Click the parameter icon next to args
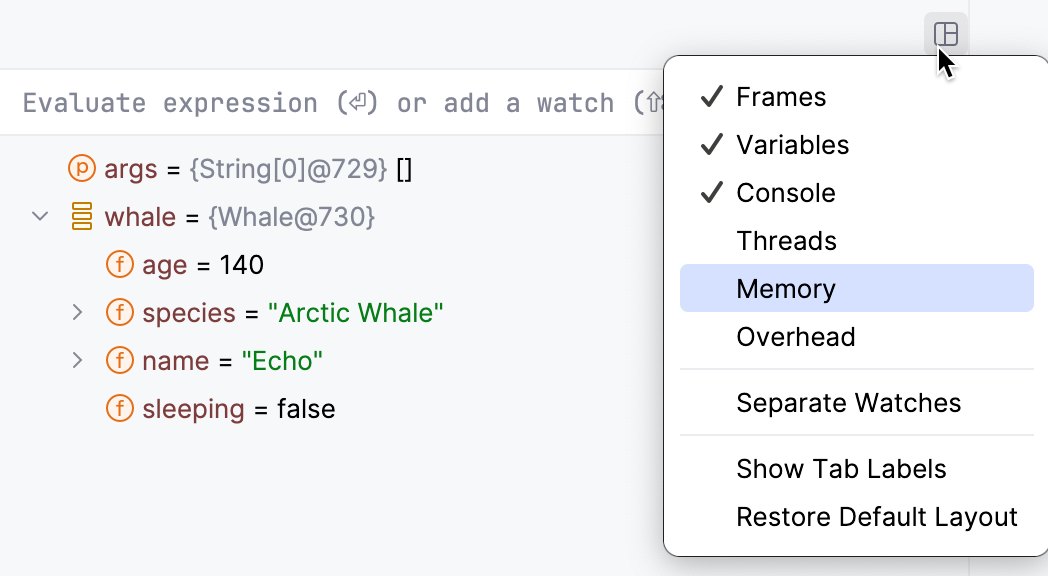Screen dimensions: 1048x576 point(82,169)
